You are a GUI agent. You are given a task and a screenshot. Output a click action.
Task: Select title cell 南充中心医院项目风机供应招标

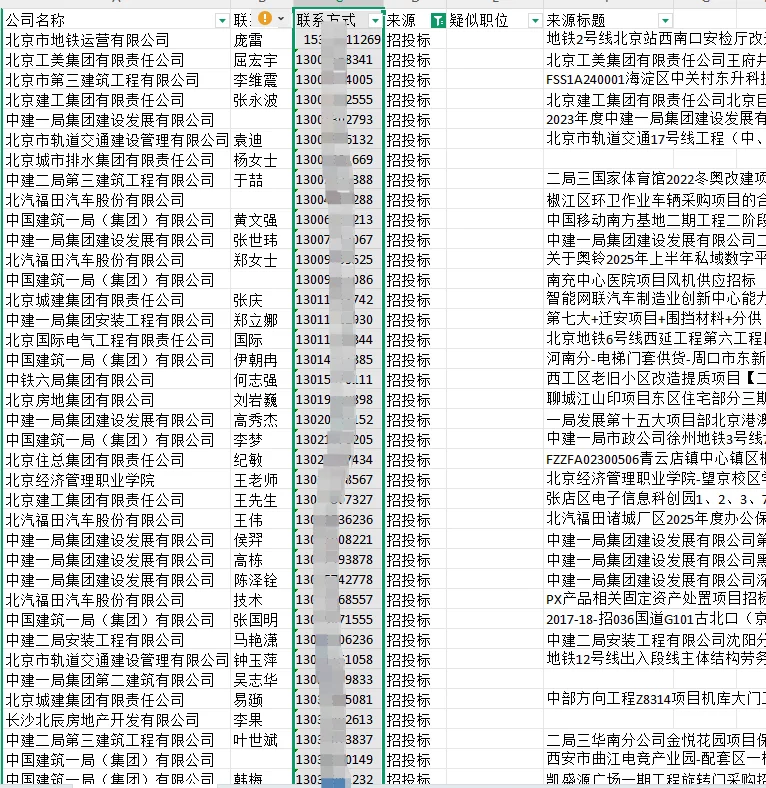coord(655,279)
